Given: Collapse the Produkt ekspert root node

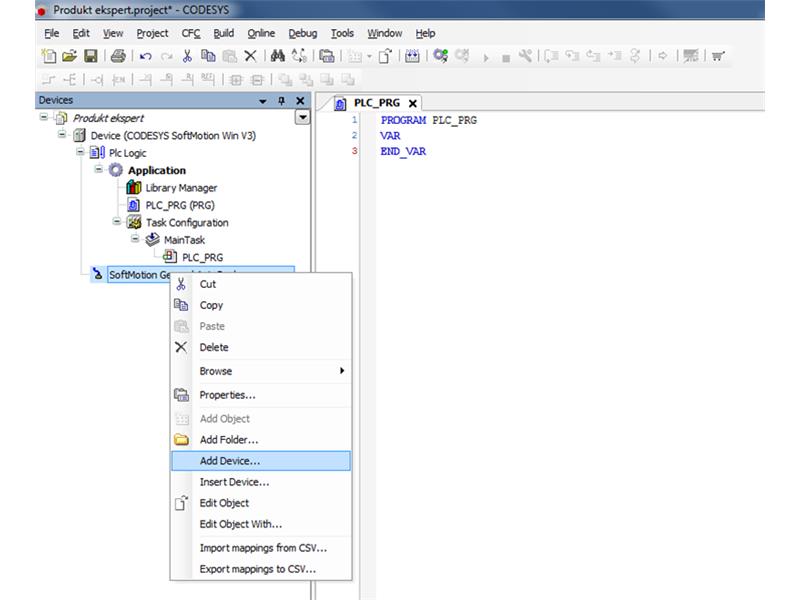Looking at the screenshot, I should (44, 117).
